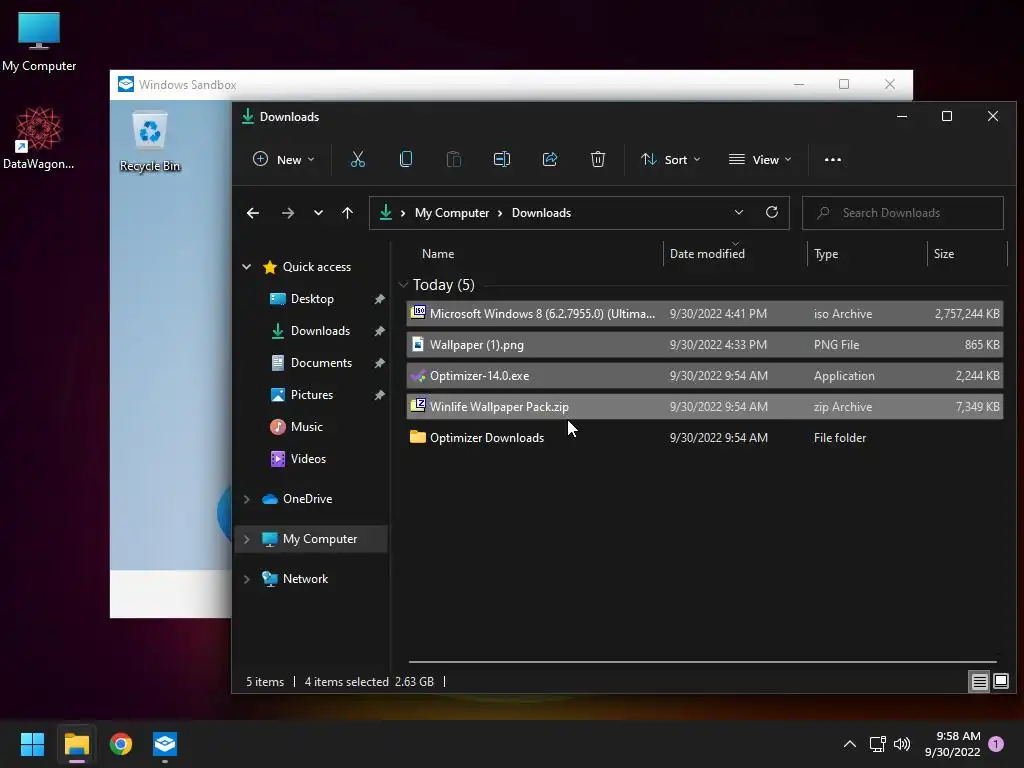
Task: Click File Explorer taskbar icon
Action: 76,744
